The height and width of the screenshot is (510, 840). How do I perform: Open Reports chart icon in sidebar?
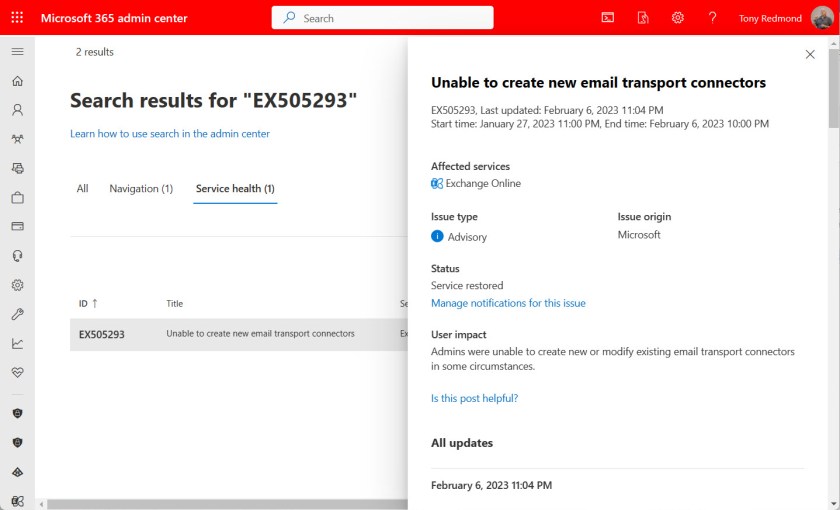tap(17, 343)
